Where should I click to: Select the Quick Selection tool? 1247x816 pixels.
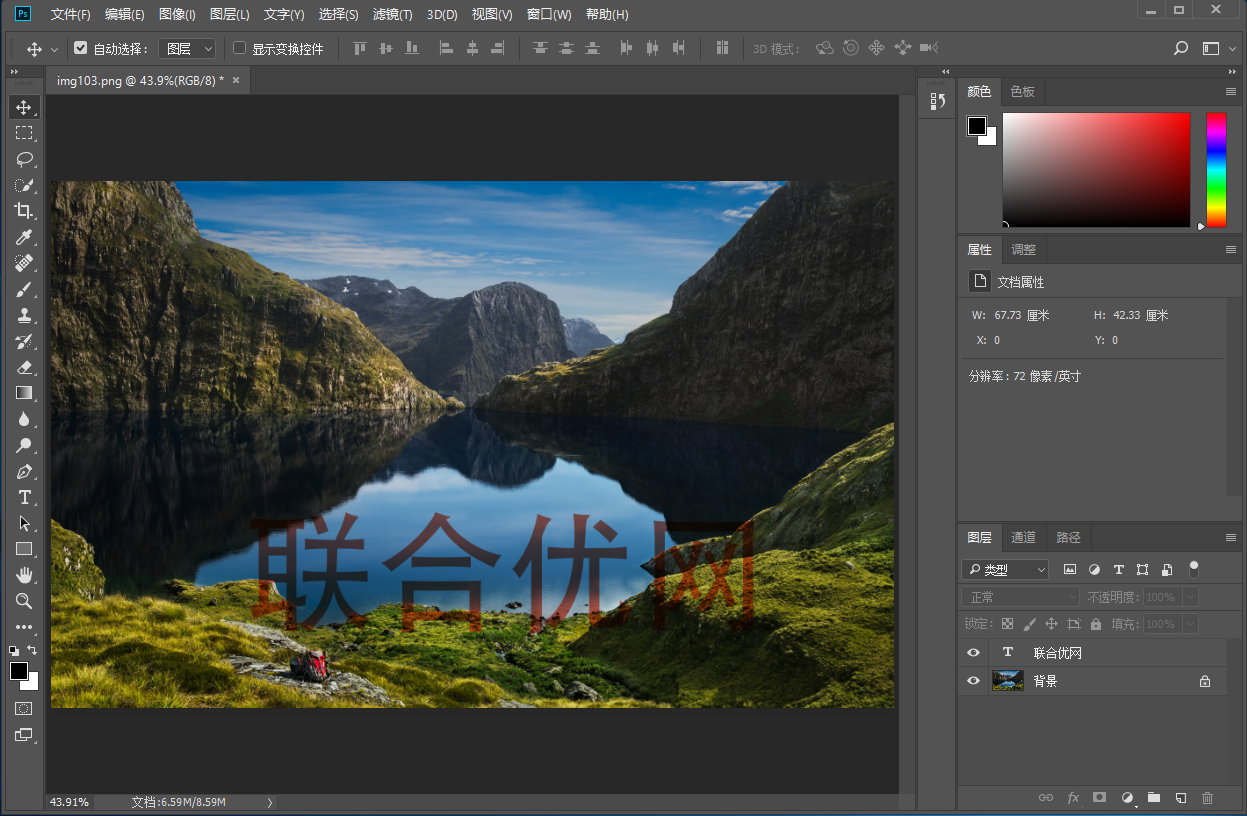click(24, 185)
